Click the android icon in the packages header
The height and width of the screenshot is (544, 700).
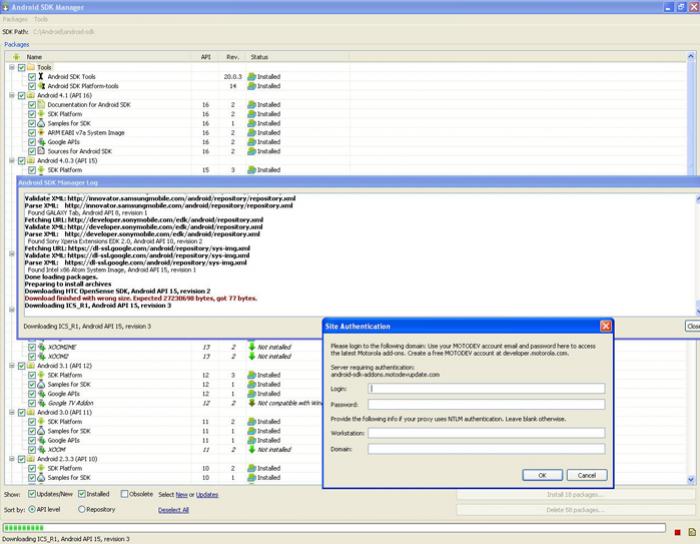pyautogui.click(x=17, y=57)
